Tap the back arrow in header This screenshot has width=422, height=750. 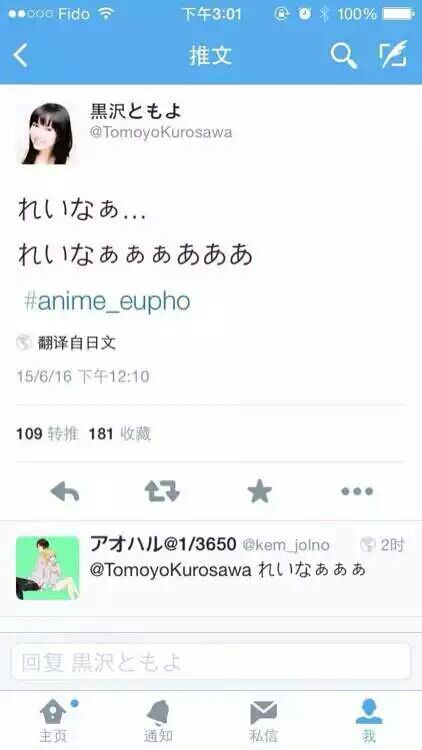tap(20, 55)
